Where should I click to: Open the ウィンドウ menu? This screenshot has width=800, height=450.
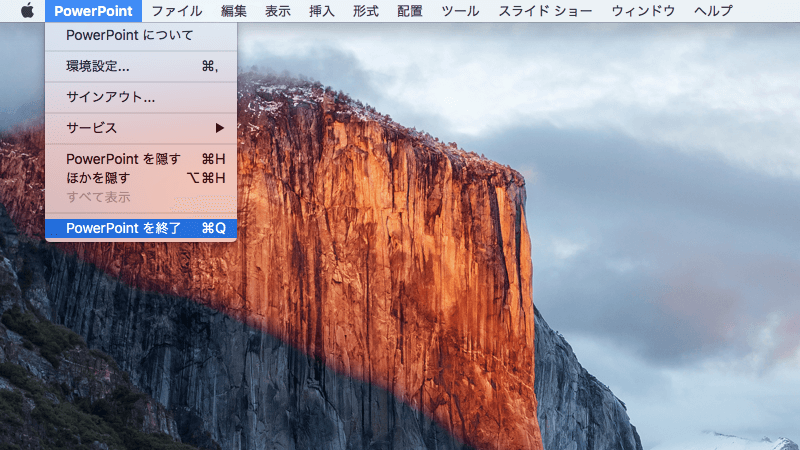pos(643,11)
